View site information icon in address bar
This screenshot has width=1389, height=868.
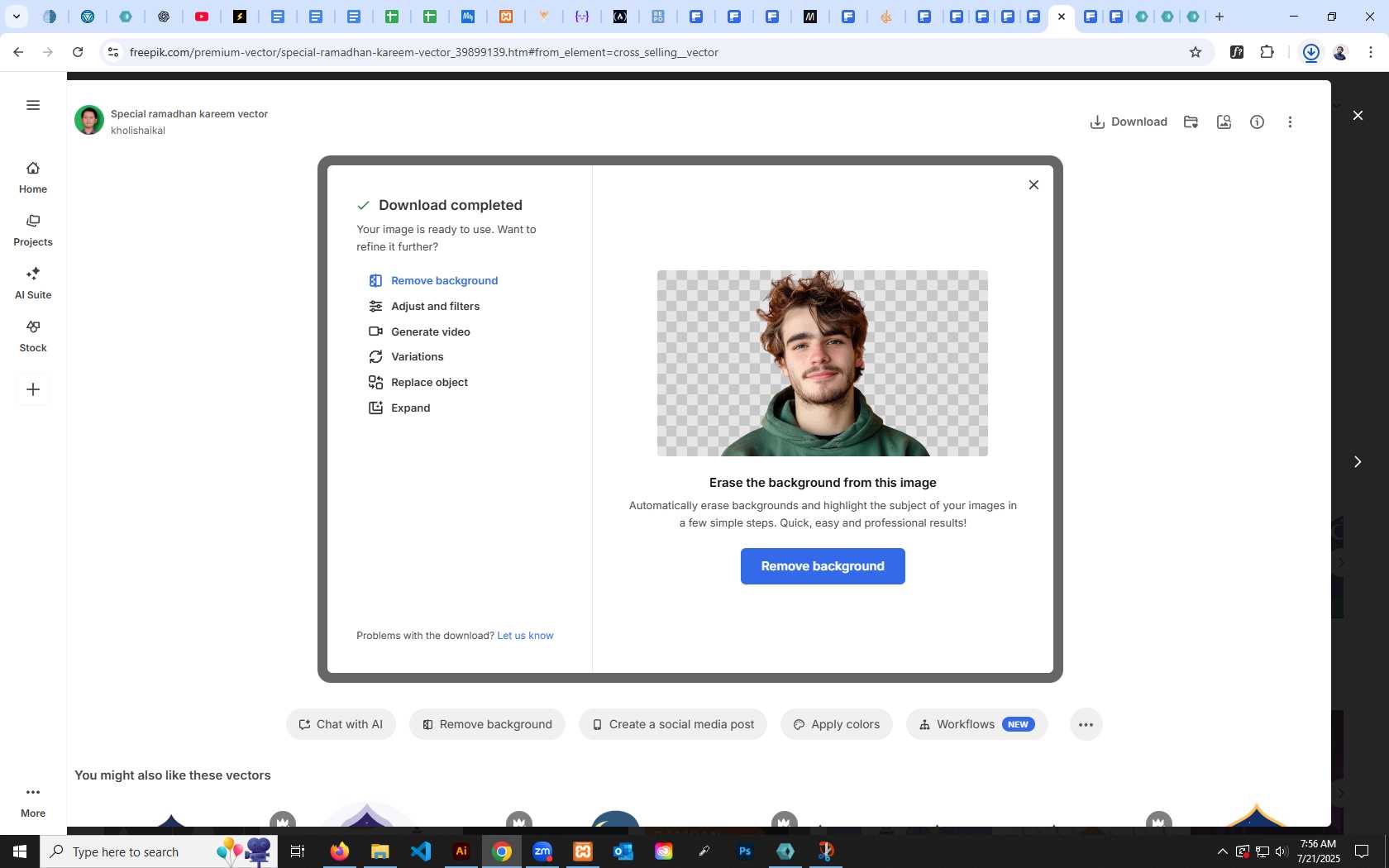113,52
